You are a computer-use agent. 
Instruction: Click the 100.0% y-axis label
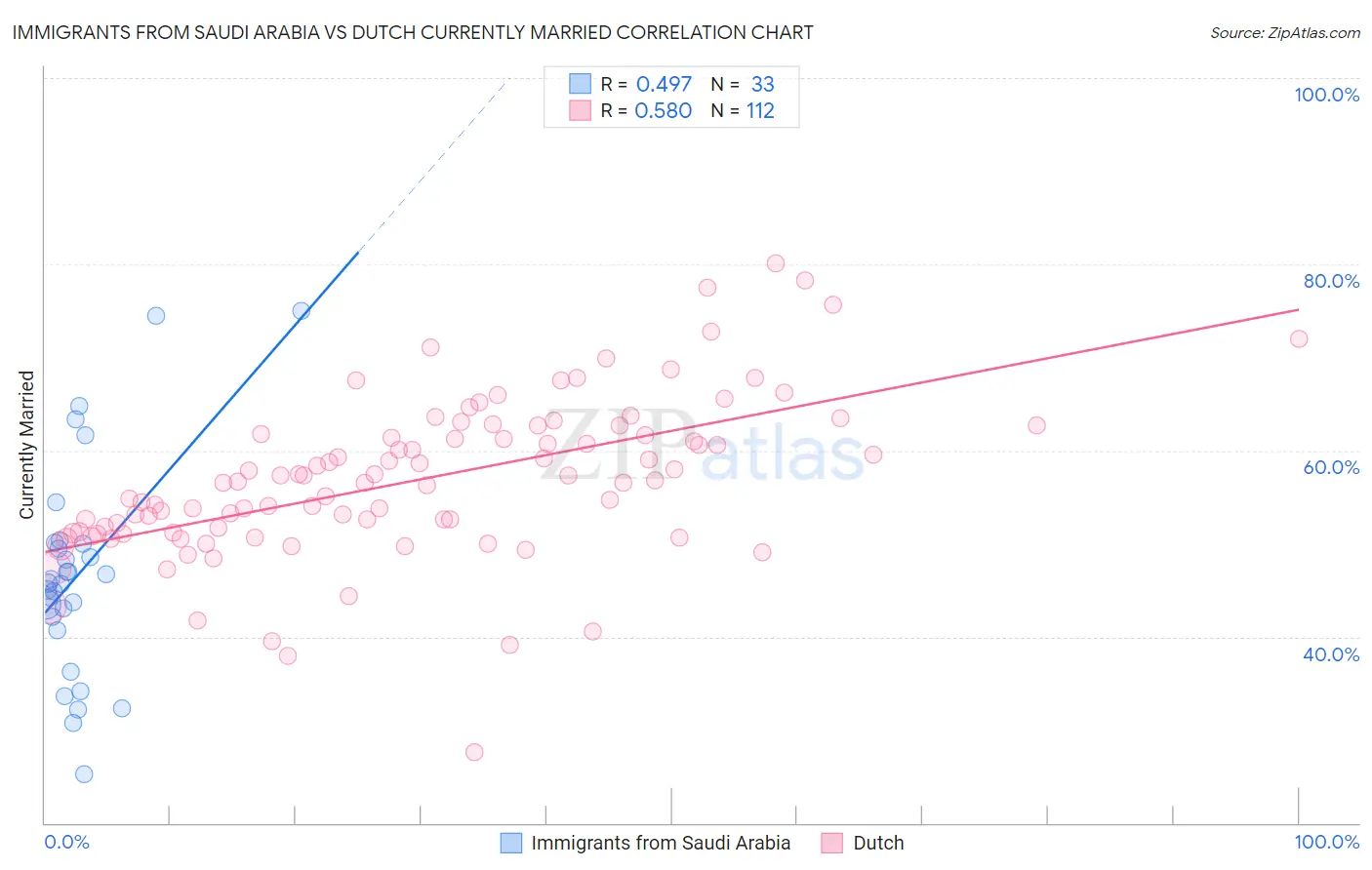(1326, 95)
